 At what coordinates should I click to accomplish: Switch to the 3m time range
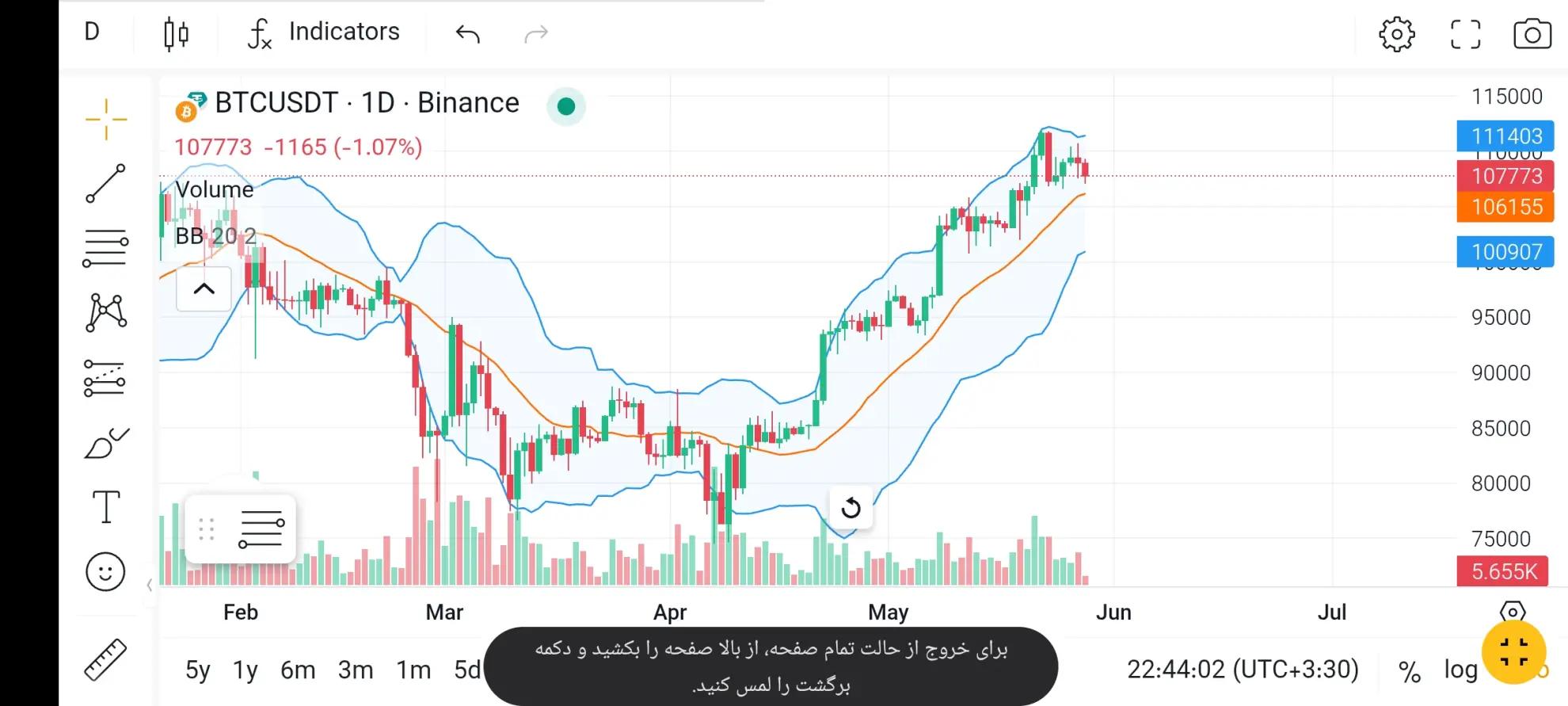pyautogui.click(x=356, y=670)
